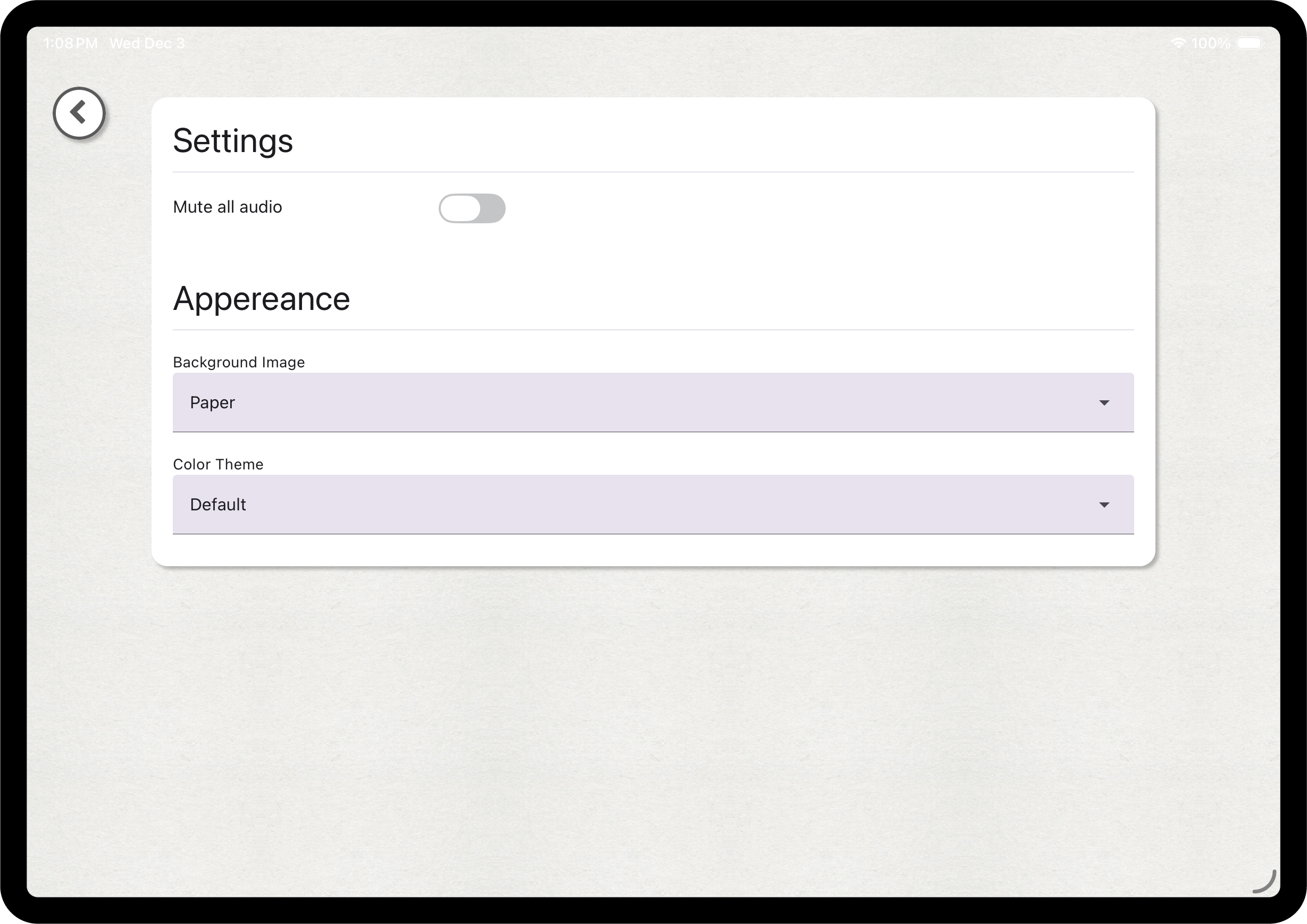Screen dimensions: 1307x924
Task: Click the arrow icon in the Paper field
Action: pos(1104,403)
